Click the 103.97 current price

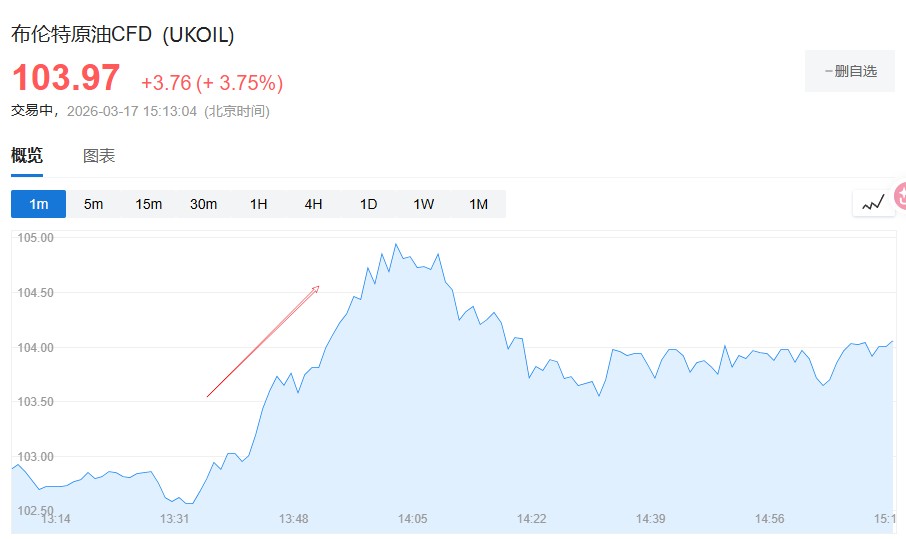point(65,78)
